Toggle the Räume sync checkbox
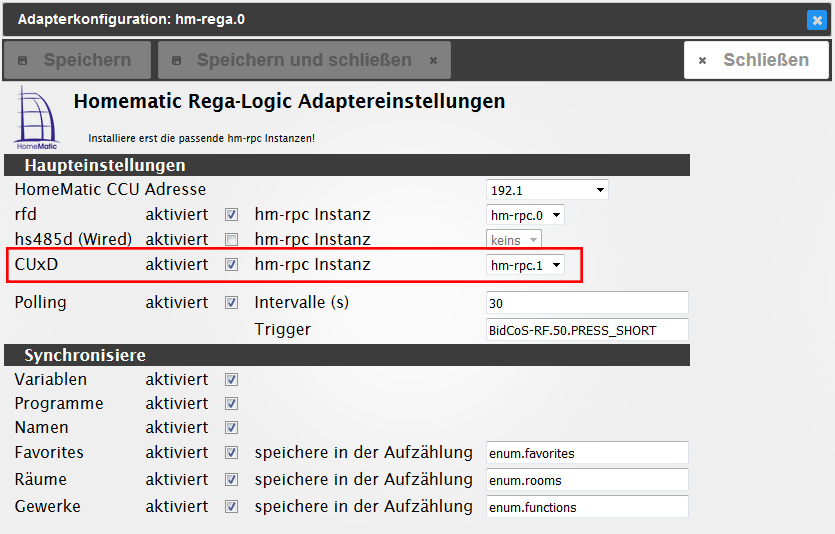835x534 pixels. pos(231,480)
